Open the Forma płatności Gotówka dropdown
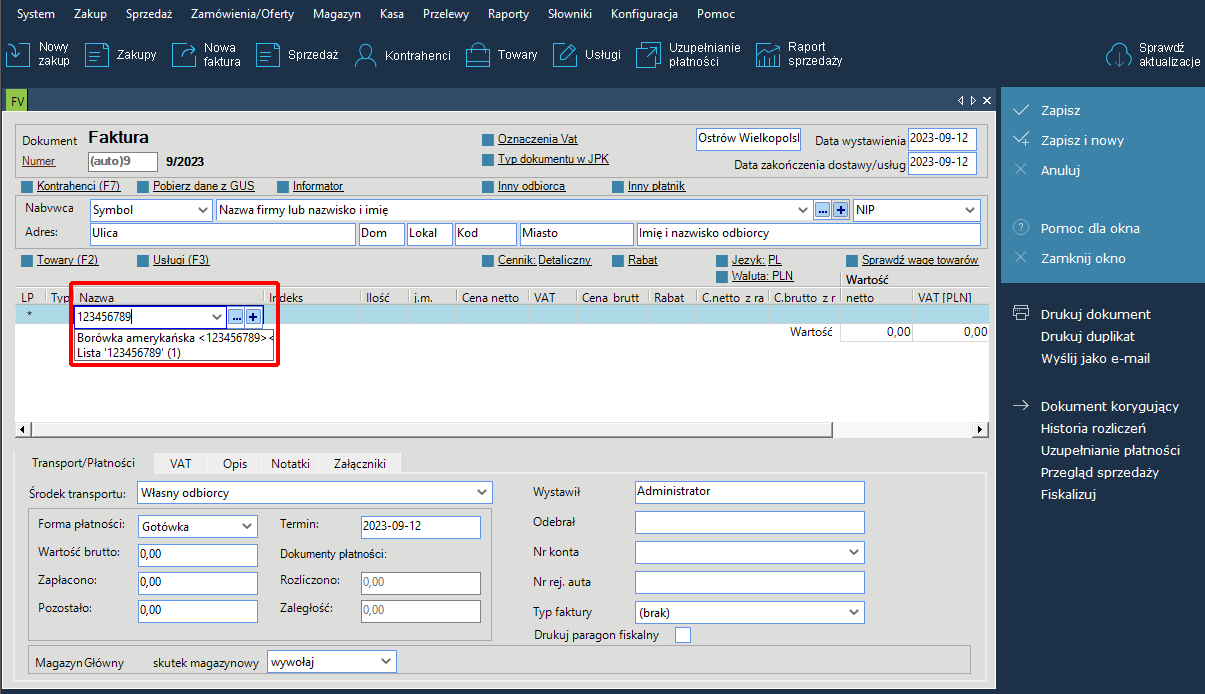This screenshot has height=694, width=1205. [x=247, y=526]
